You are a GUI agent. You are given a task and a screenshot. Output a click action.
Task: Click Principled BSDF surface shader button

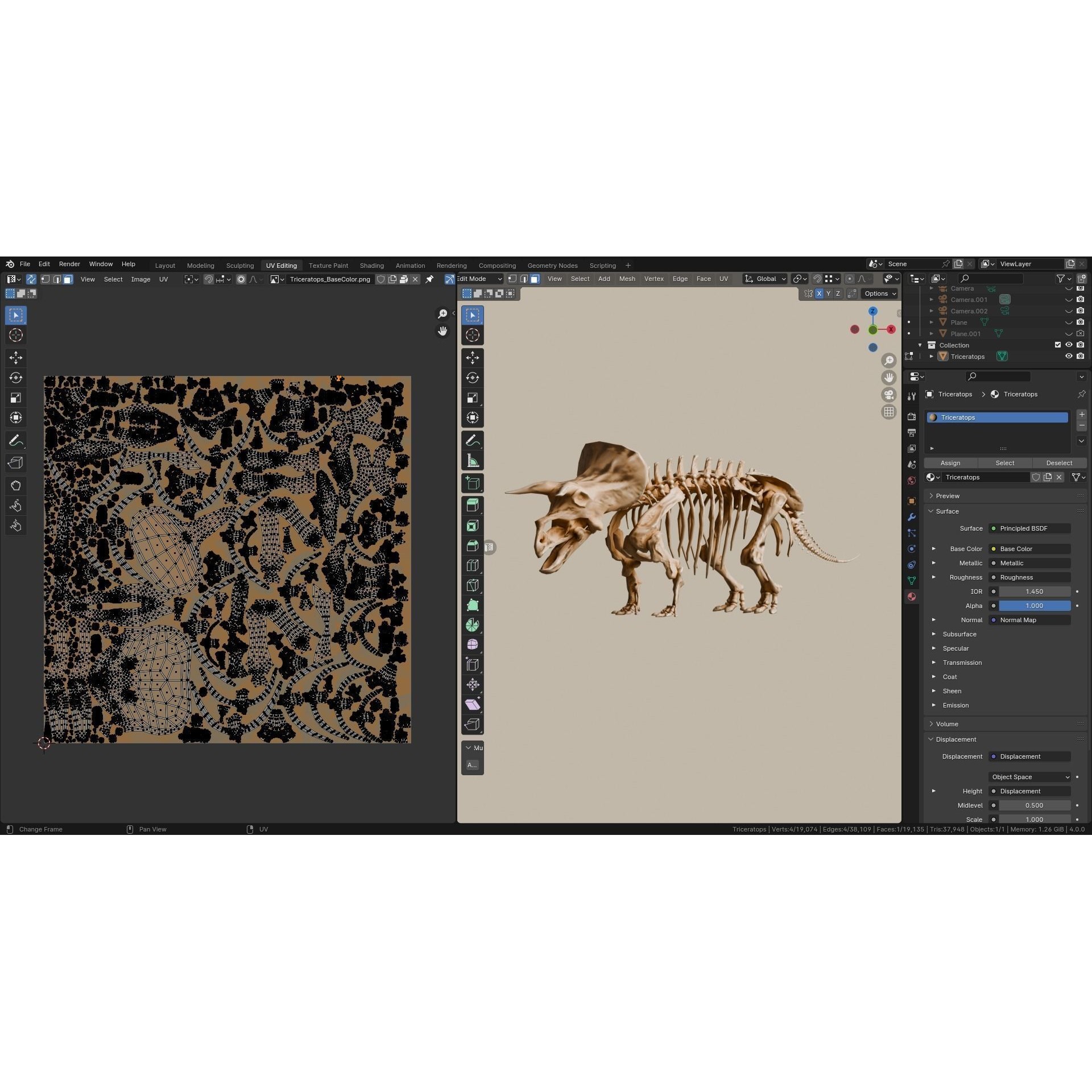coord(1030,528)
